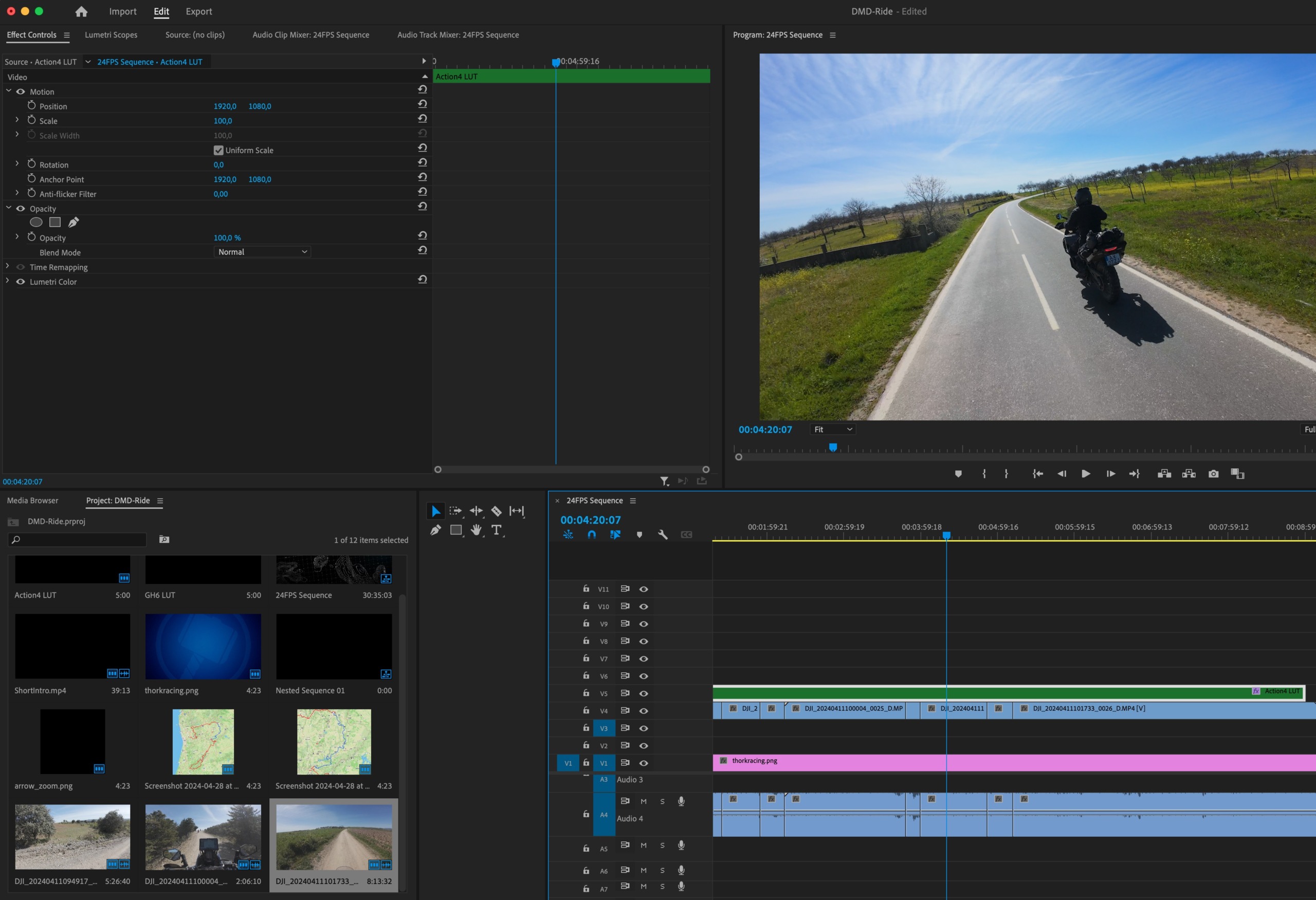Expand the Lumetri Color effect properties
The width and height of the screenshot is (1316, 900).
[7, 281]
